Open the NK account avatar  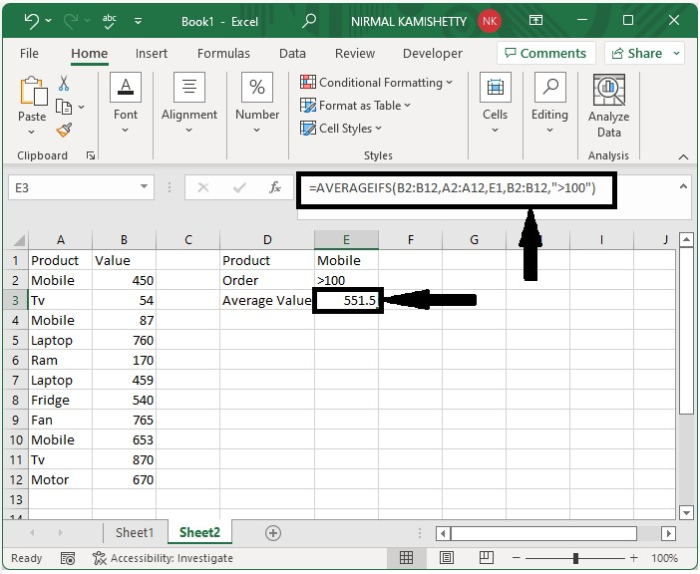pyautogui.click(x=489, y=21)
